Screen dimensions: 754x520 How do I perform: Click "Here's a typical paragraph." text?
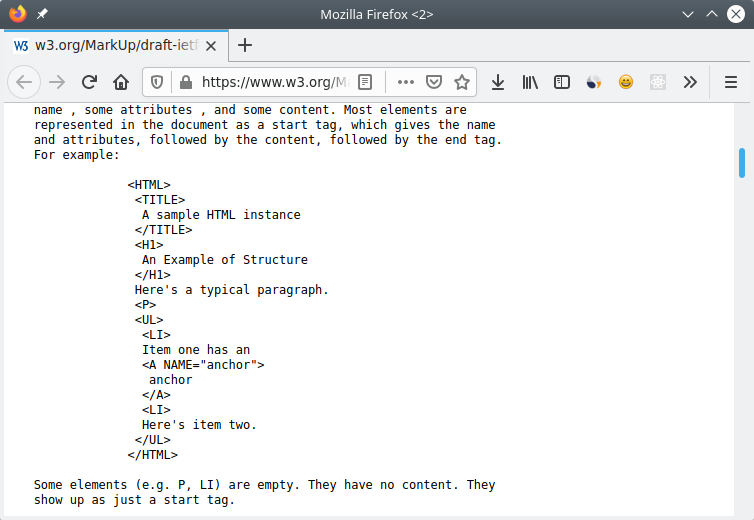232,290
